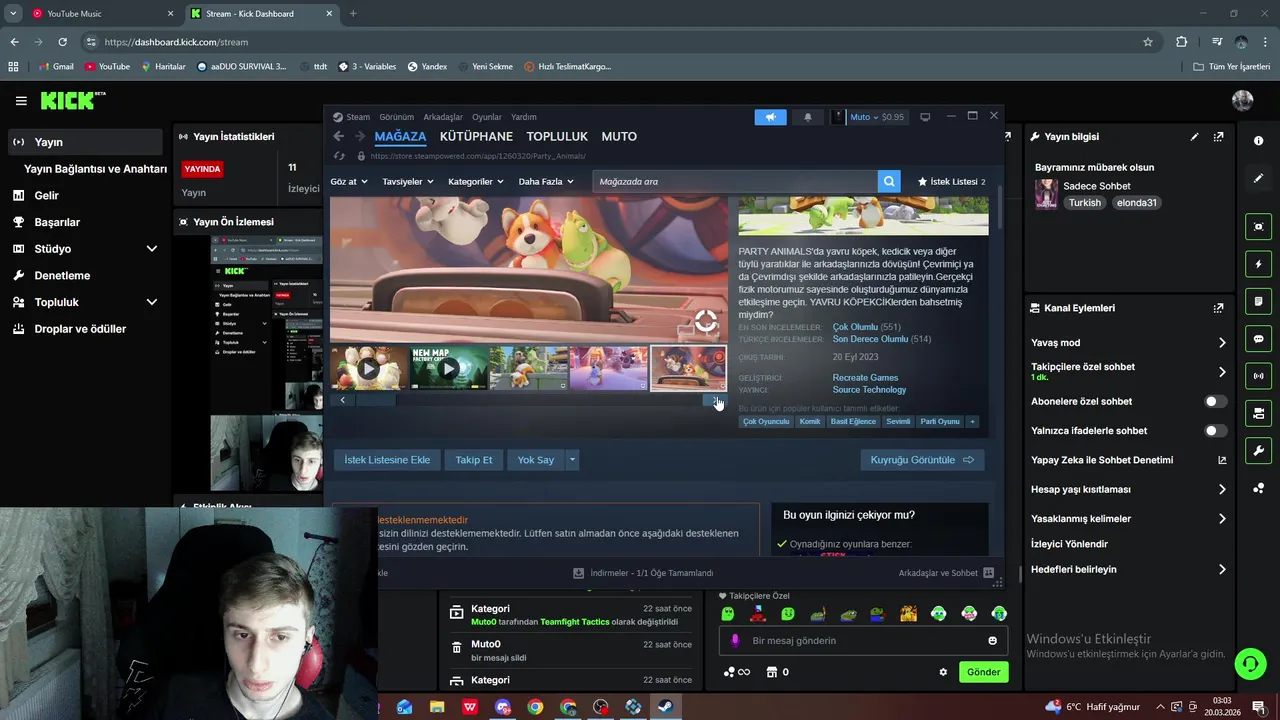
Task: Open the Kick profile avatar menu
Action: coord(1243,100)
